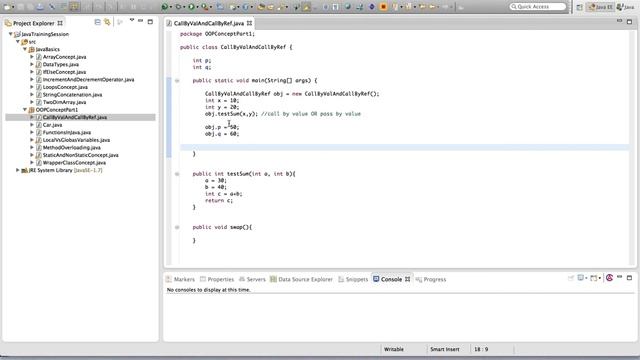Maximize the editor area

(629, 21)
